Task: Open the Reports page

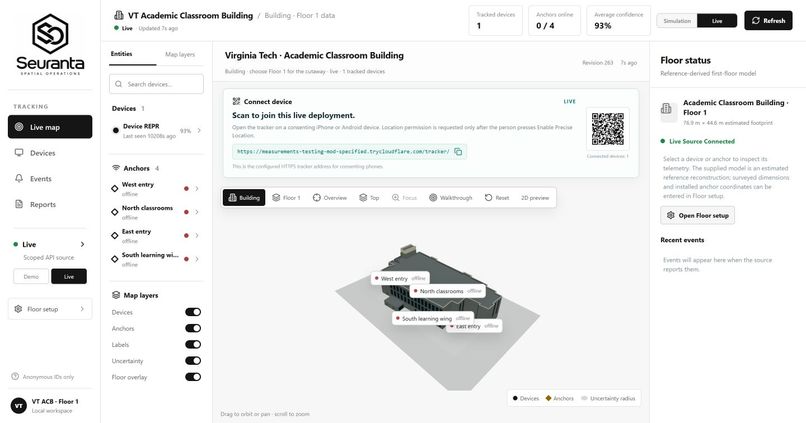Action: [50, 204]
